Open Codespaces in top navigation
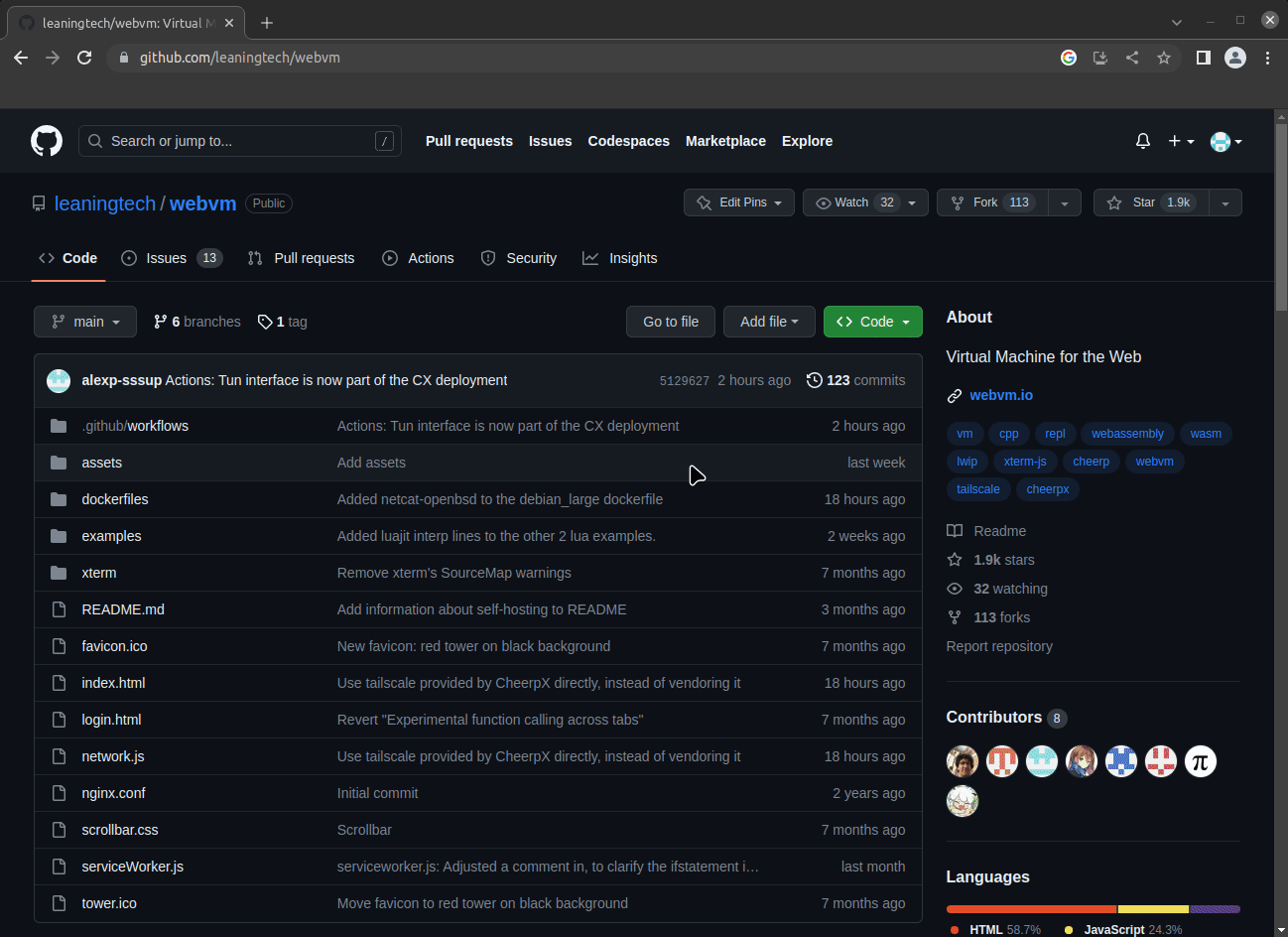1288x937 pixels. [x=628, y=141]
